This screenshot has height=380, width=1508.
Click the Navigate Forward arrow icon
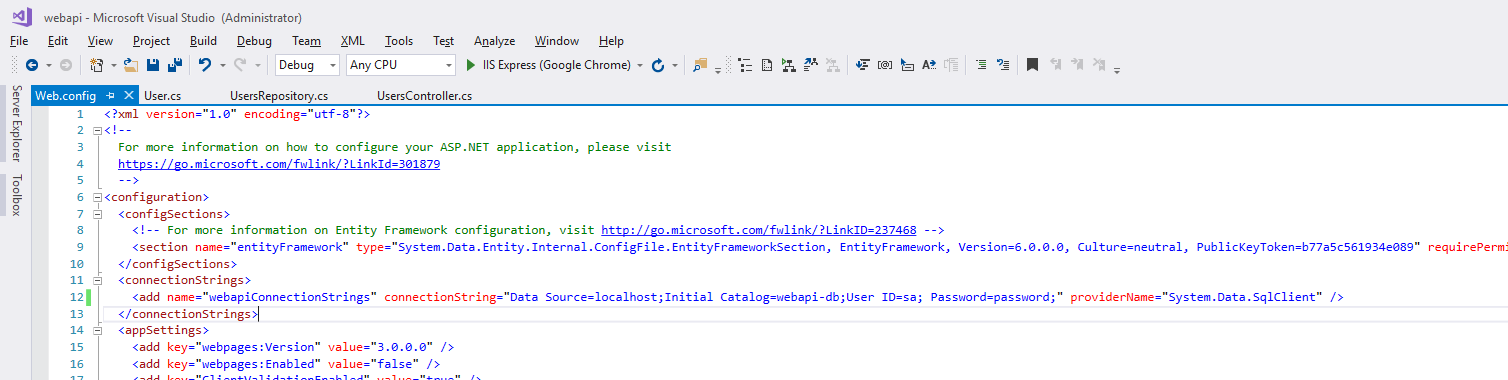pyautogui.click(x=66, y=65)
